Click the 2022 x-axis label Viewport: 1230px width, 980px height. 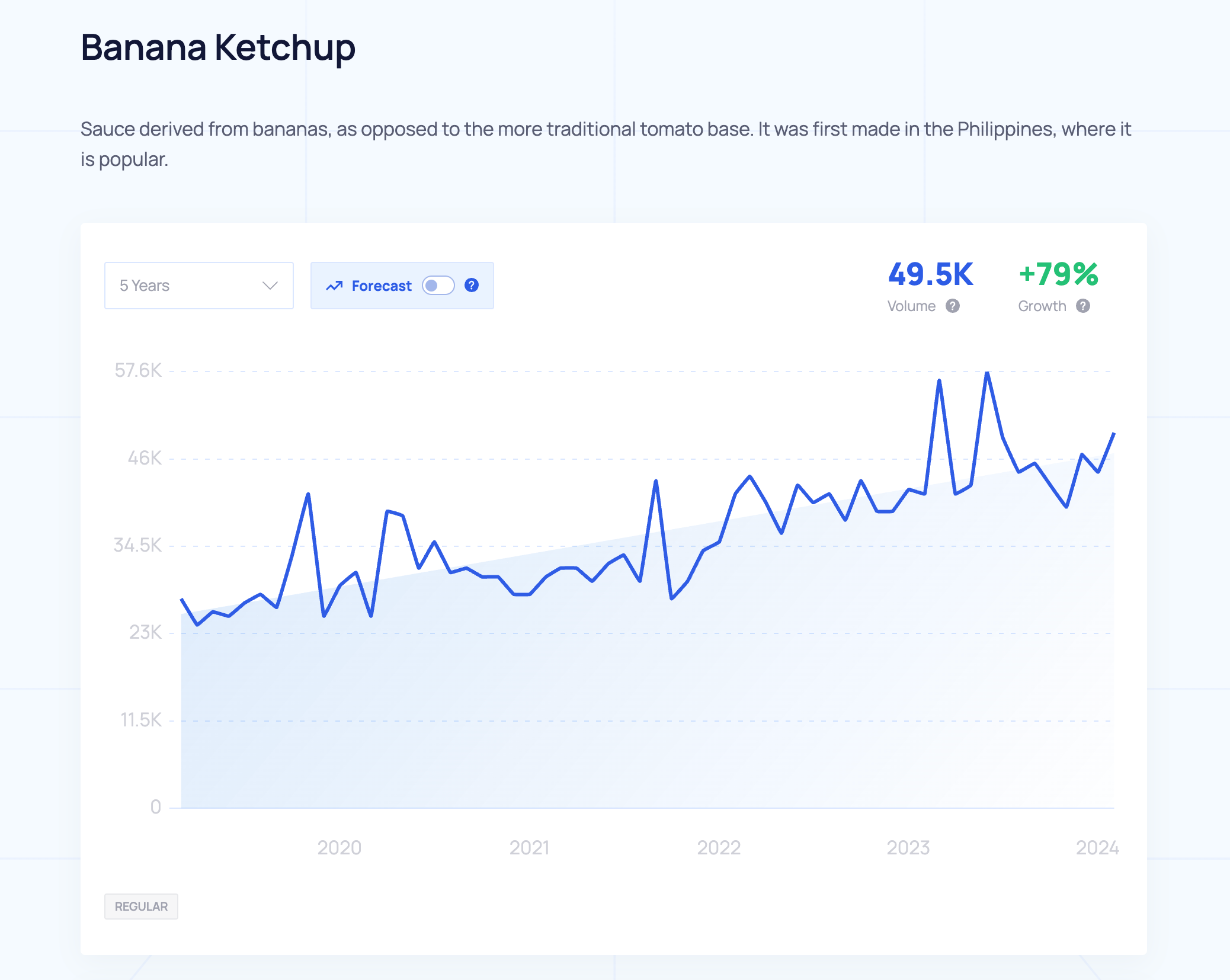click(x=719, y=848)
